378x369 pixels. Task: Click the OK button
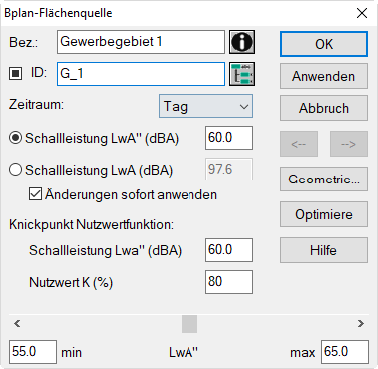coord(324,44)
